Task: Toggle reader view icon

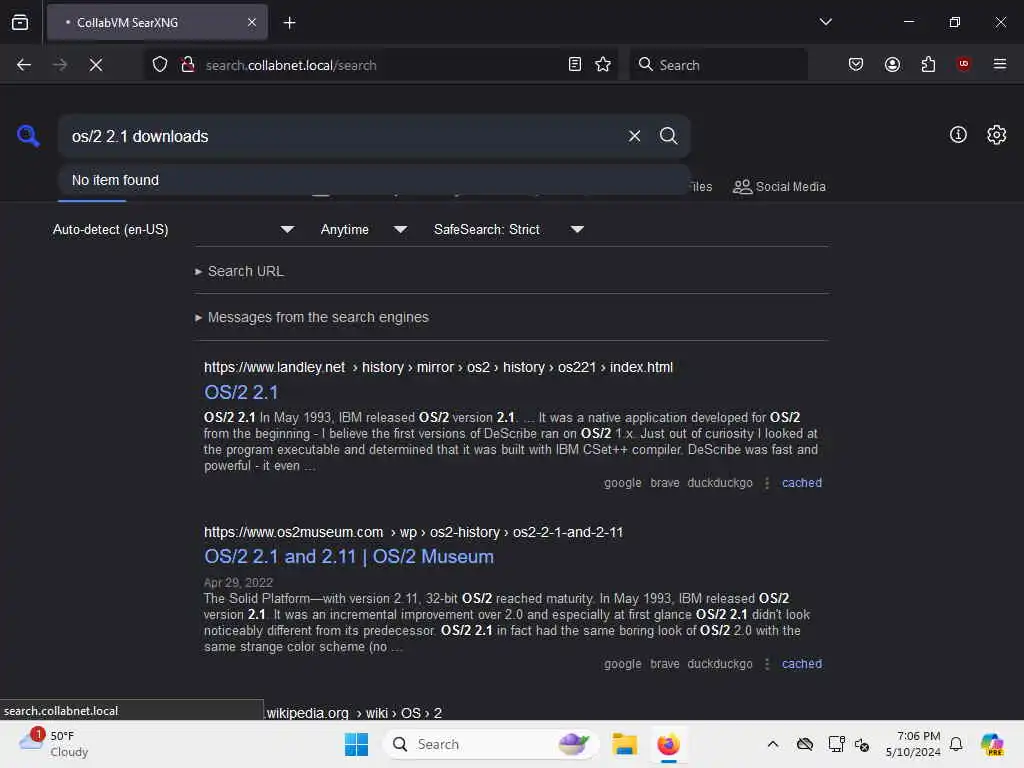Action: [575, 64]
